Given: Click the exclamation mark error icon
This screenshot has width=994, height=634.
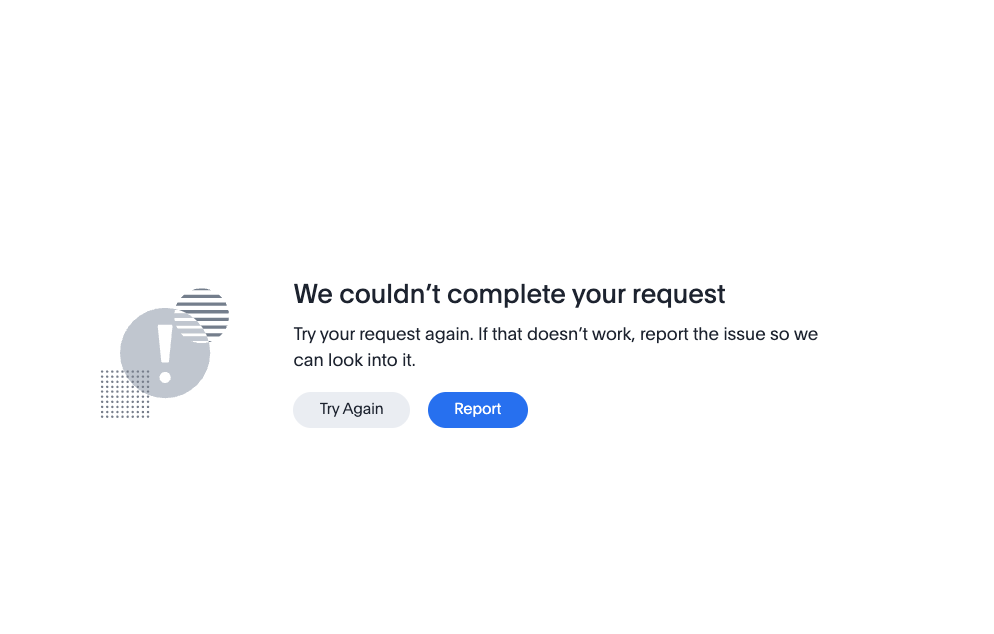Looking at the screenshot, I should point(166,354).
